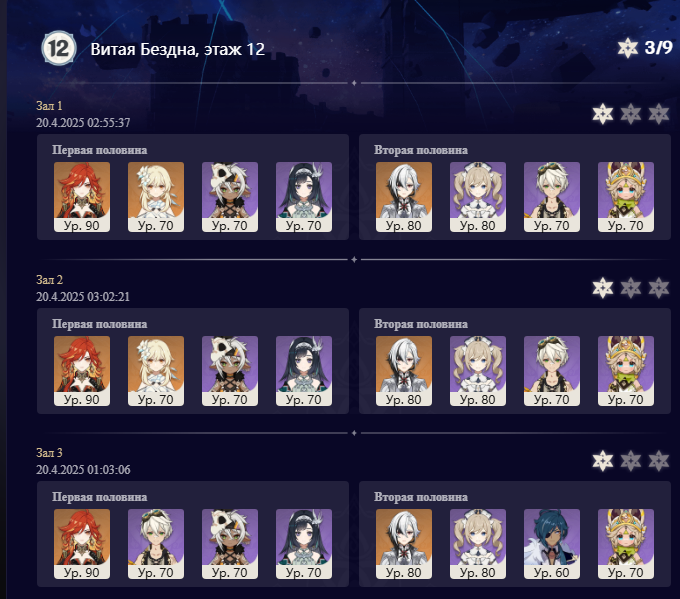Select goggles boy portrait in Зал 1 second half
The height and width of the screenshot is (599, 680).
coord(552,197)
